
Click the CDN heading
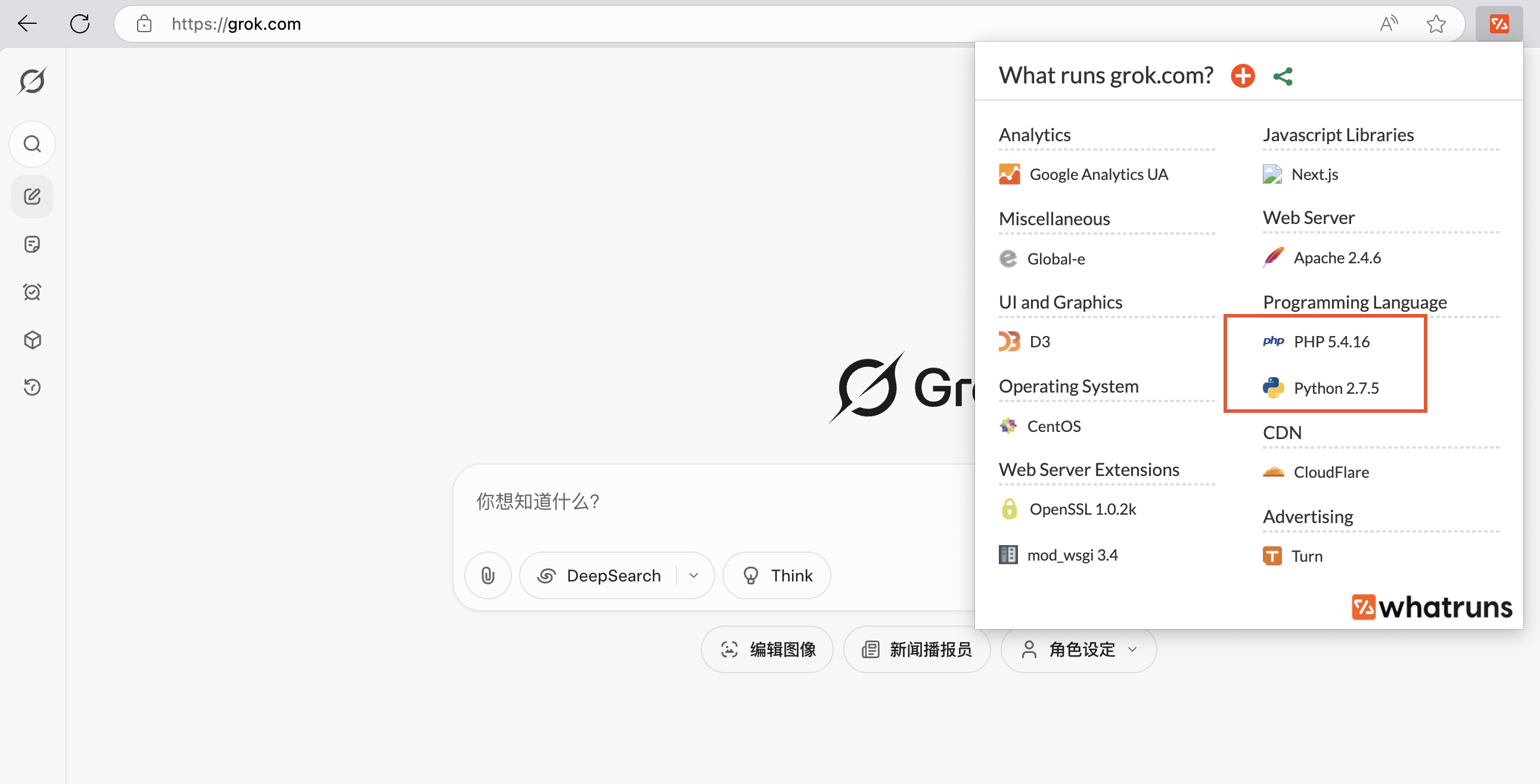pos(1282,432)
